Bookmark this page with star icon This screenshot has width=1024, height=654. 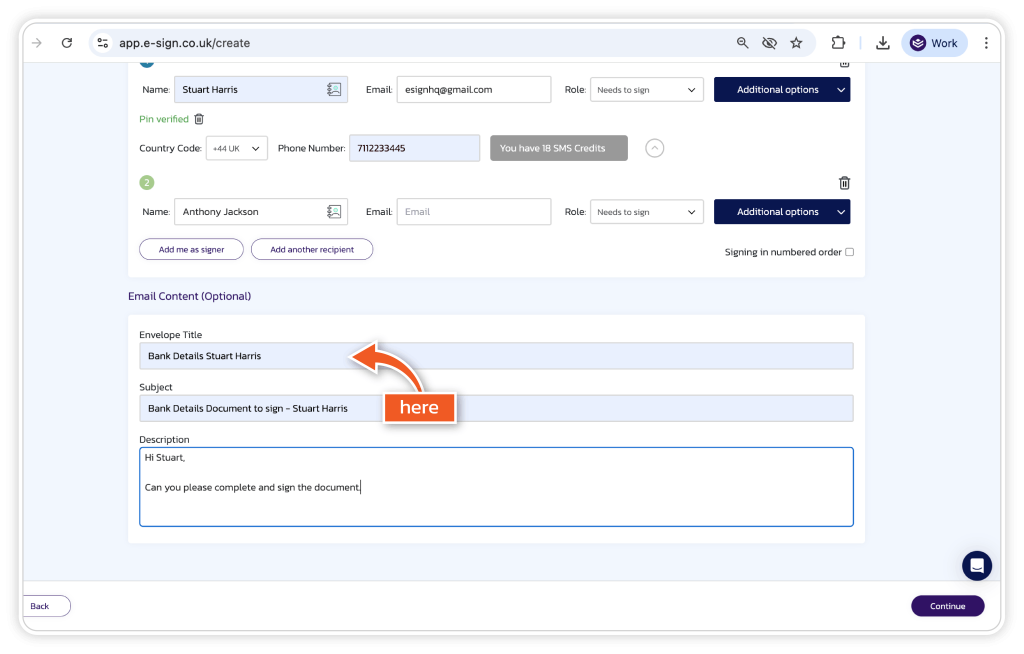(796, 43)
